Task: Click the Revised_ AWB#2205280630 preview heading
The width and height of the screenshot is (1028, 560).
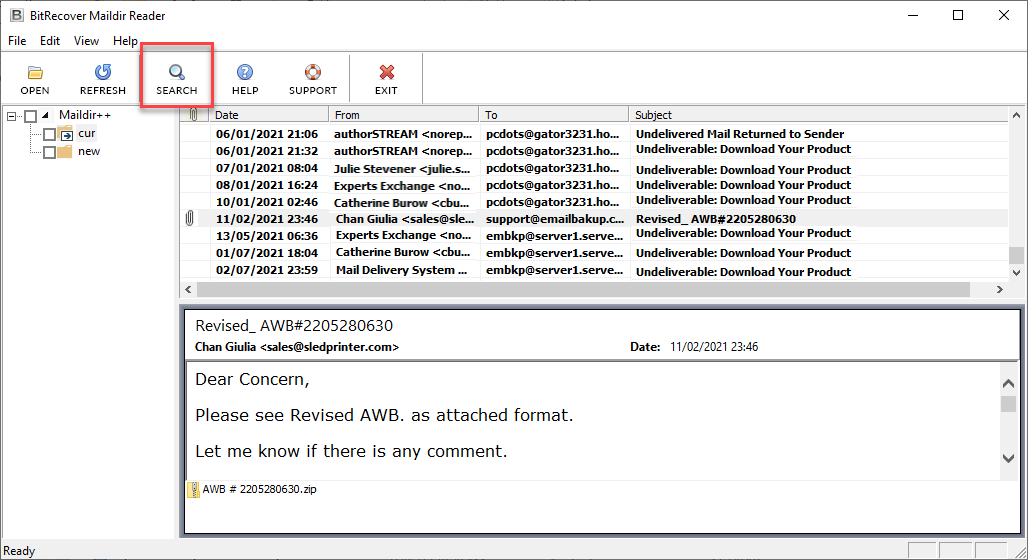Action: point(294,326)
